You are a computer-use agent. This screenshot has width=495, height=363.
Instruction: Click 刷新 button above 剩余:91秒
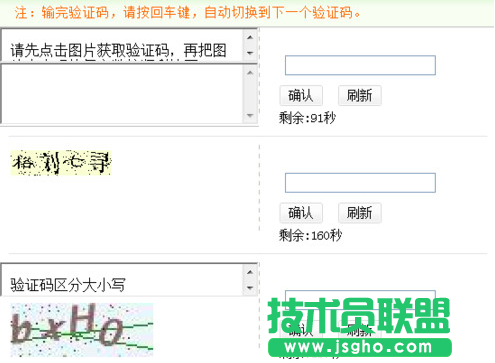[x=360, y=96]
